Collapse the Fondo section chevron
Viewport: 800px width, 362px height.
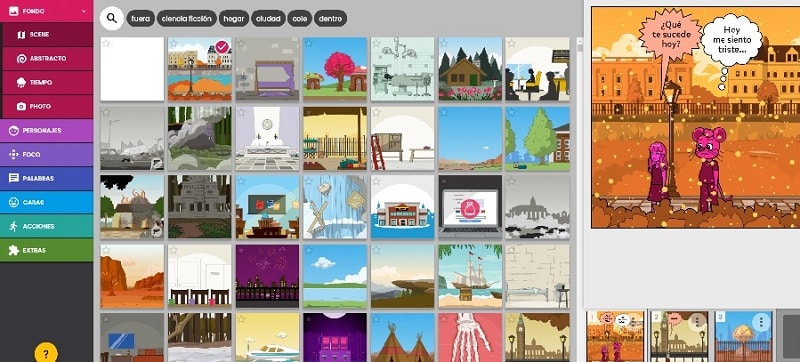pyautogui.click(x=83, y=11)
